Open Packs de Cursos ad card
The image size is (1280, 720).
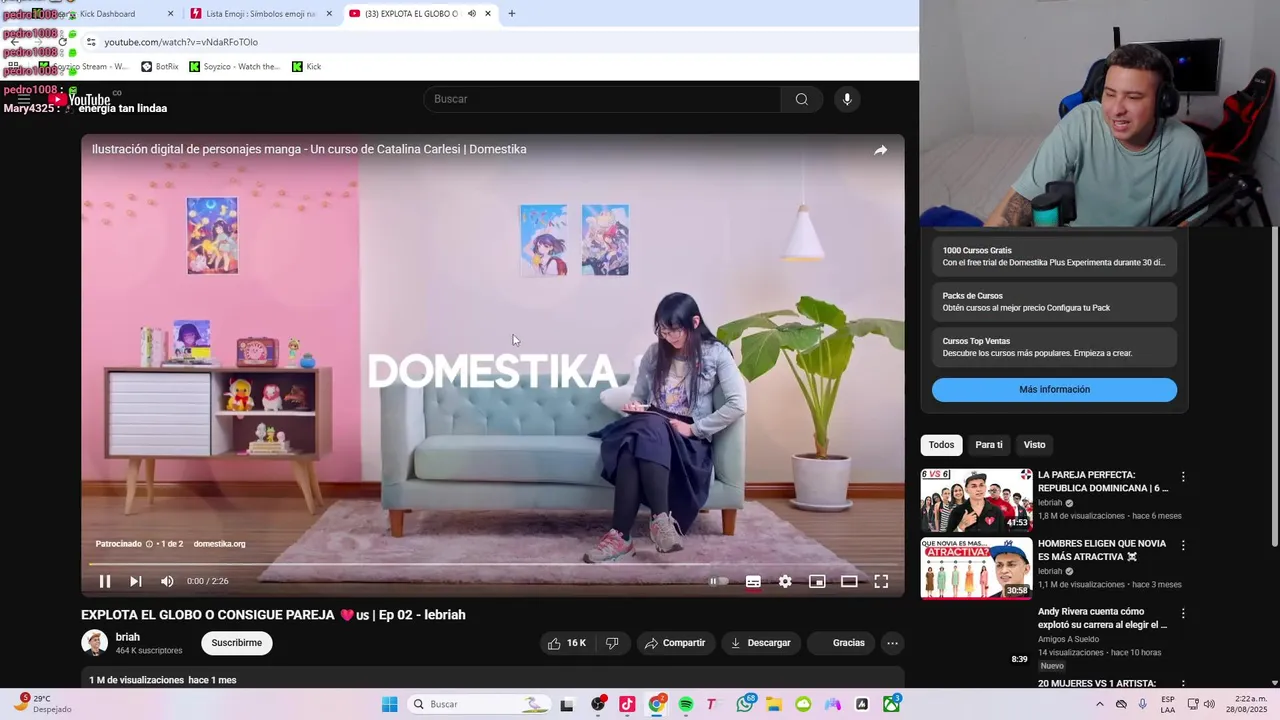pyautogui.click(x=1054, y=302)
